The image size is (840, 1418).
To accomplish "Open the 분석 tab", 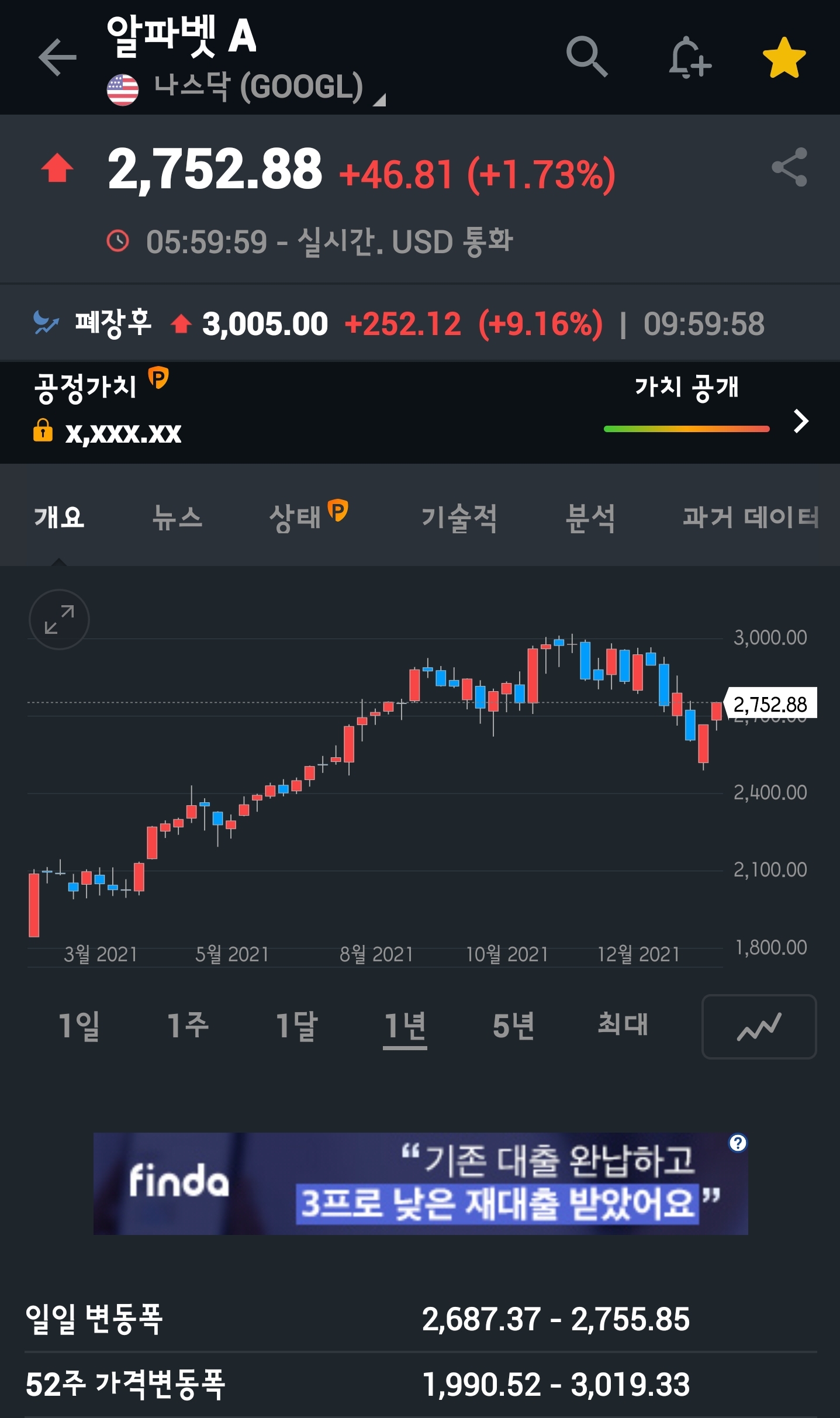I will tap(590, 518).
